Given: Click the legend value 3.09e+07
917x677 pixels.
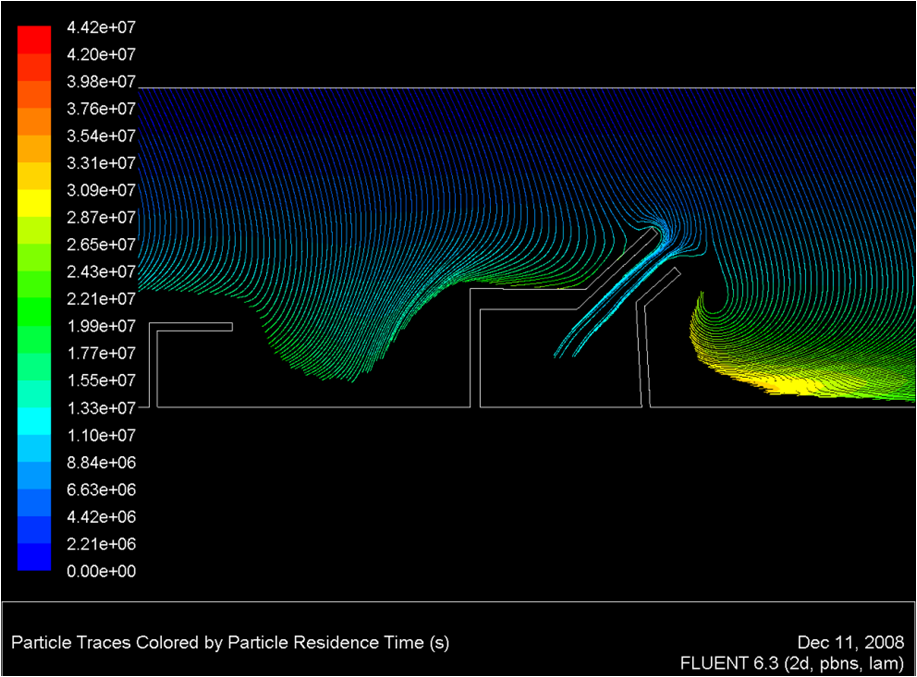Looking at the screenshot, I should tap(101, 191).
